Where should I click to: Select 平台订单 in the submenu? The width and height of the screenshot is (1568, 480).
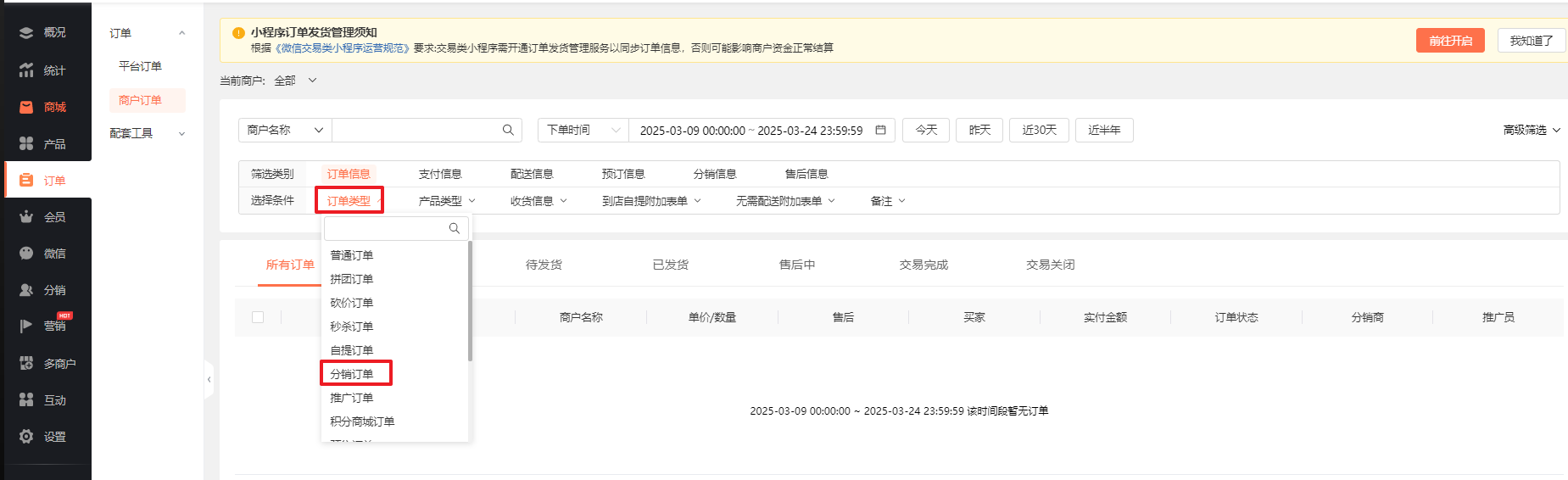(140, 66)
